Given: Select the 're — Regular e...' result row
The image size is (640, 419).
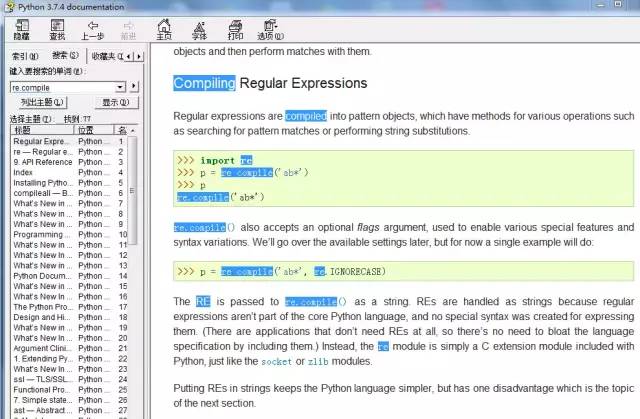Looking at the screenshot, I should pyautogui.click(x=69, y=152).
